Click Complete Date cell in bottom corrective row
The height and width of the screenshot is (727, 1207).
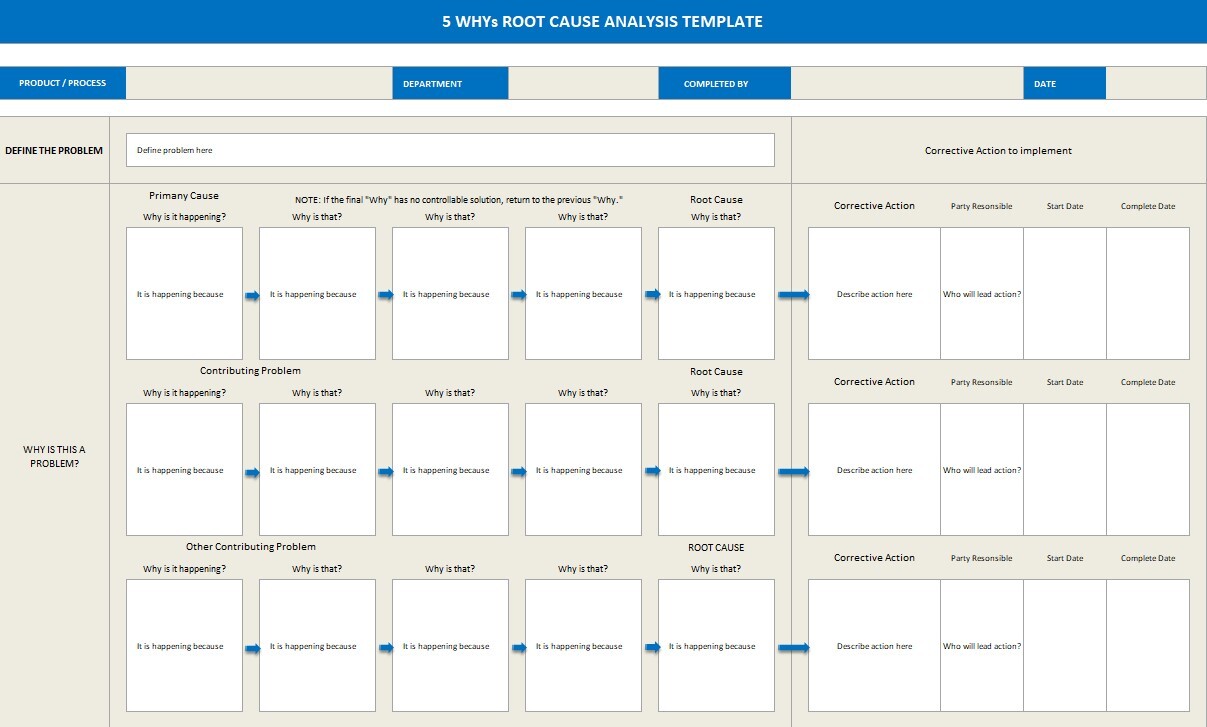pos(1148,645)
